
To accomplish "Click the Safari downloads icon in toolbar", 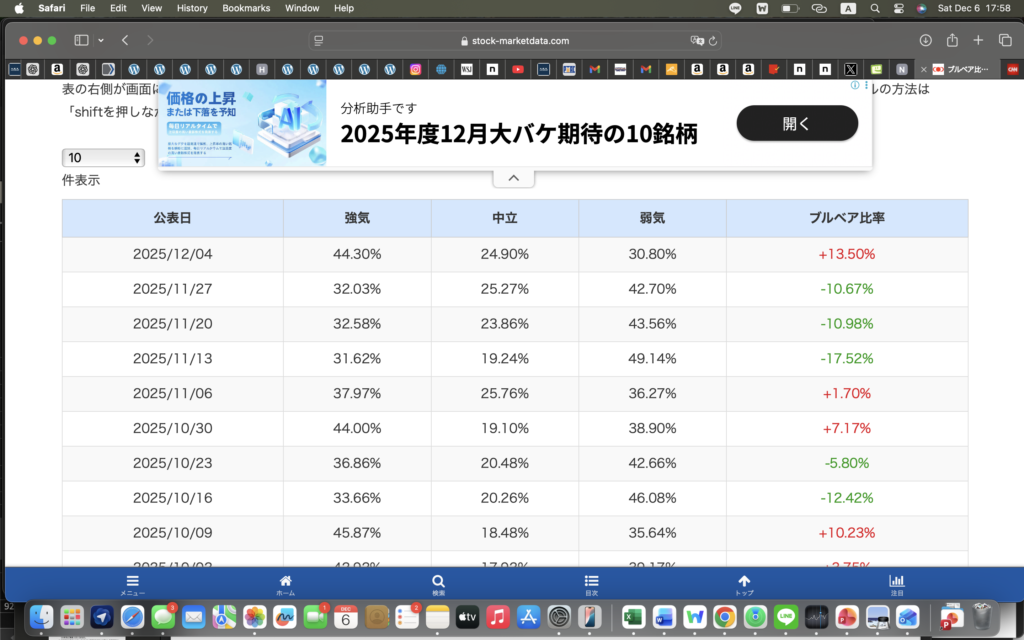I will [925, 40].
